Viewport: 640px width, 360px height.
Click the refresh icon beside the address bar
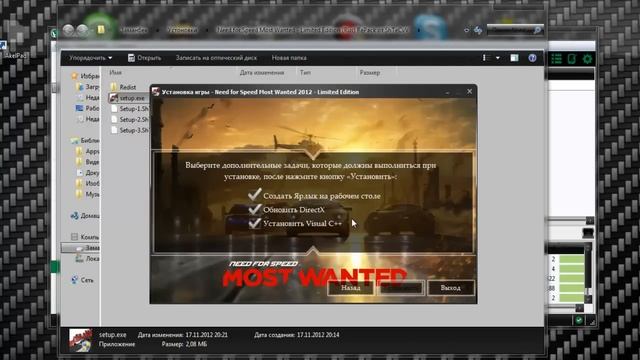pyautogui.click(x=478, y=30)
